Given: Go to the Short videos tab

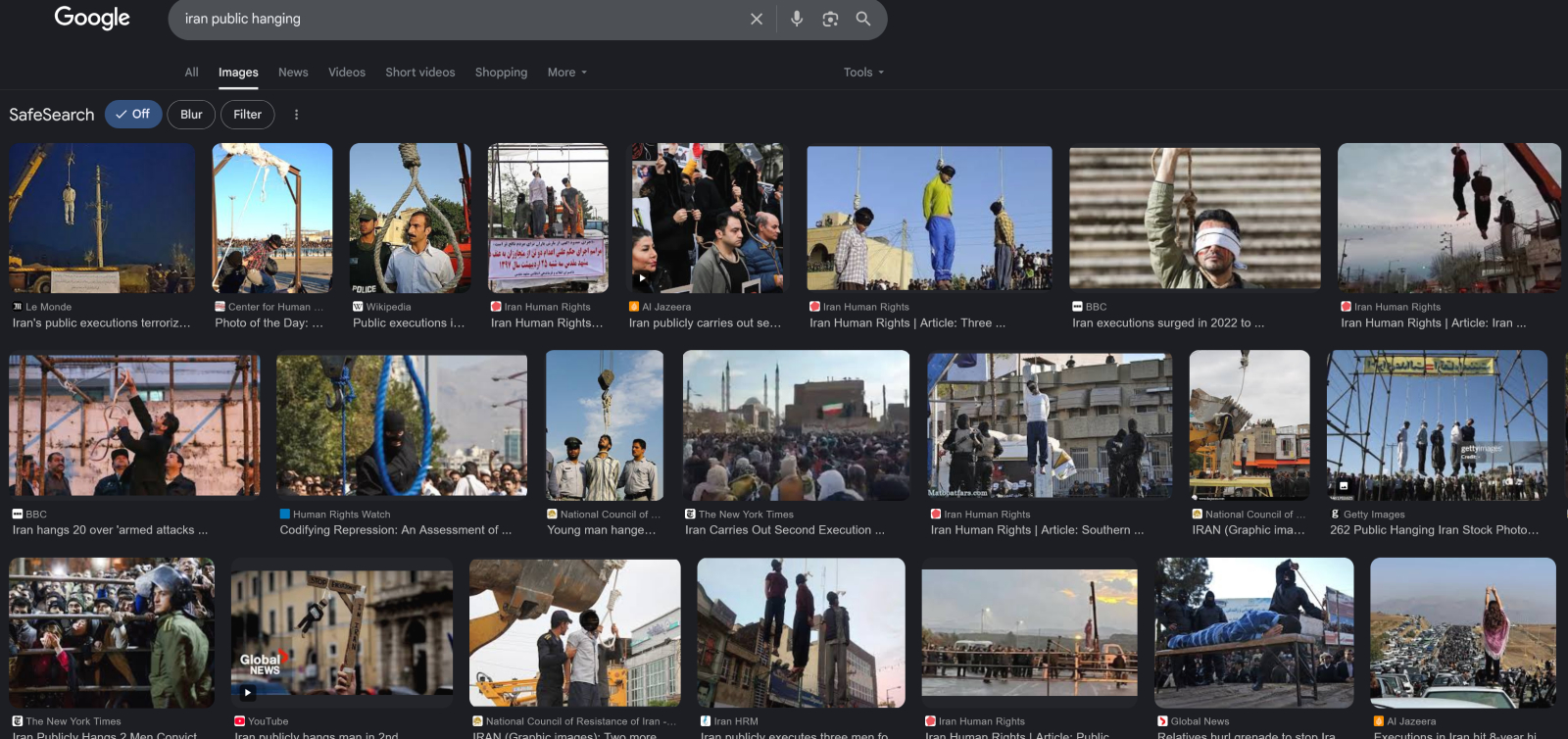Looking at the screenshot, I should tap(420, 73).
